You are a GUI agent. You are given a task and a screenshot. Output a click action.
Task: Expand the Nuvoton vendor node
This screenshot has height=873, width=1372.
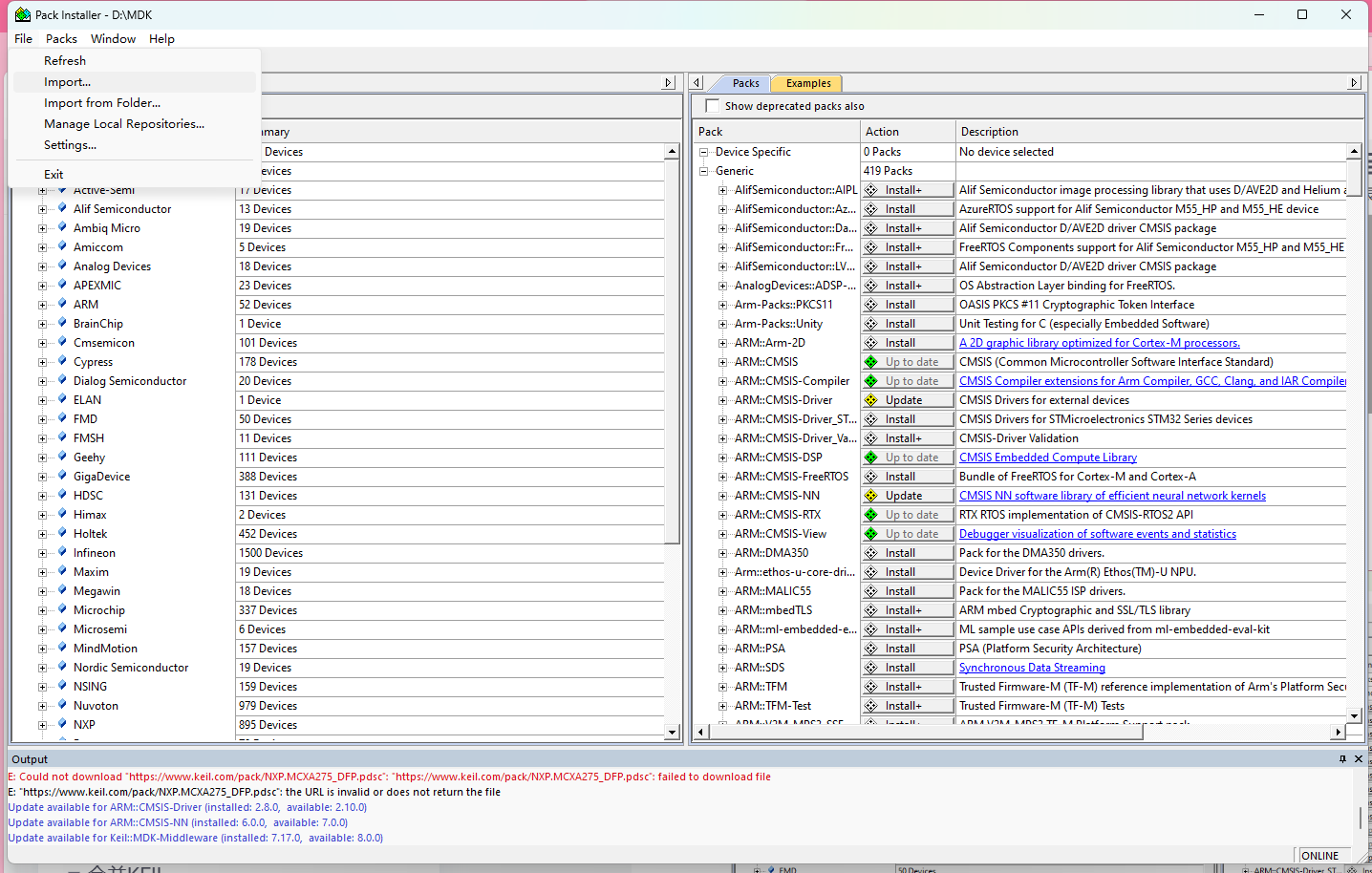point(42,706)
